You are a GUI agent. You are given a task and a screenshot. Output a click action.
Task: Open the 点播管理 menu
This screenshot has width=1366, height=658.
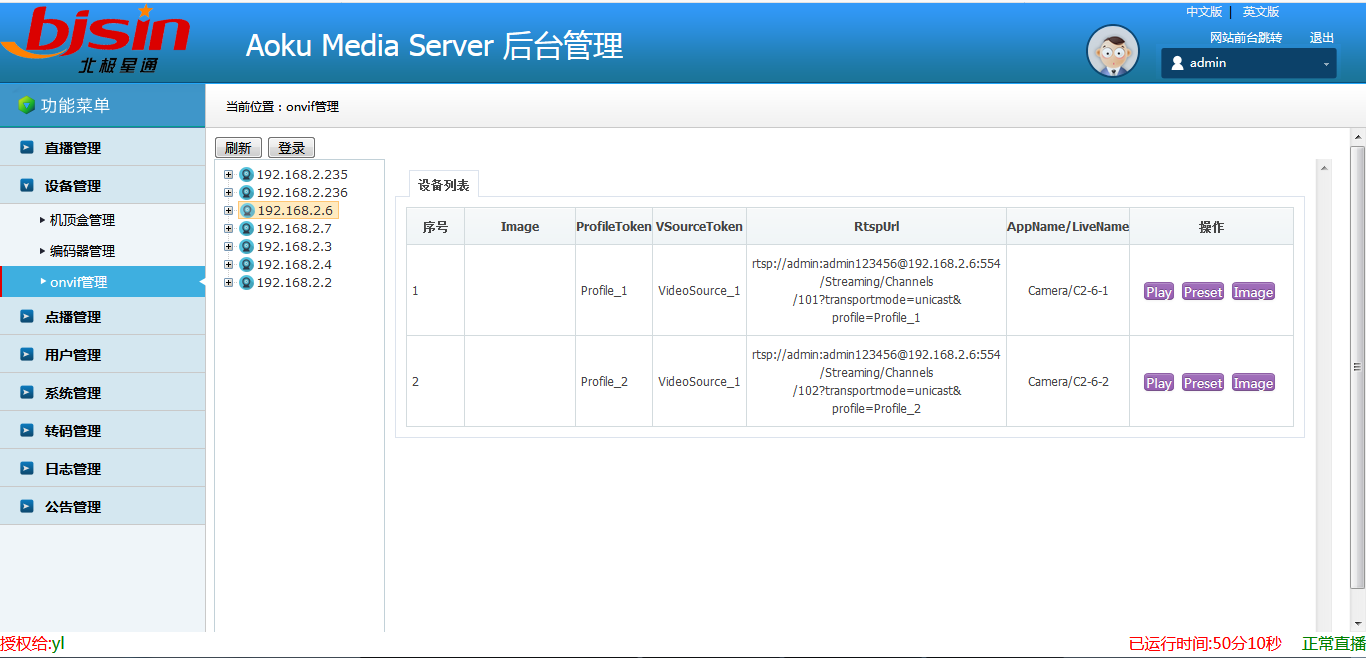tap(102, 317)
